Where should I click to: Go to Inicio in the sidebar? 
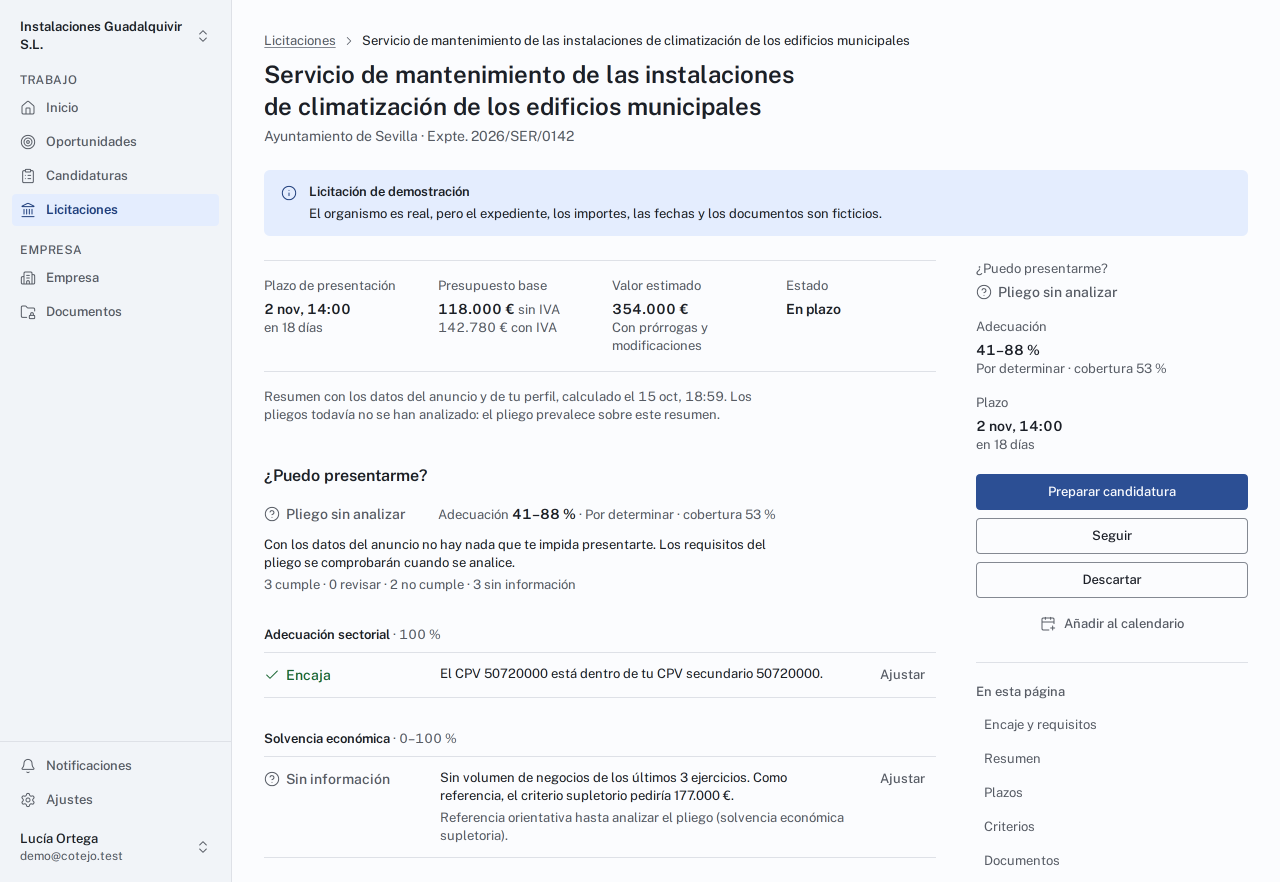click(x=115, y=108)
